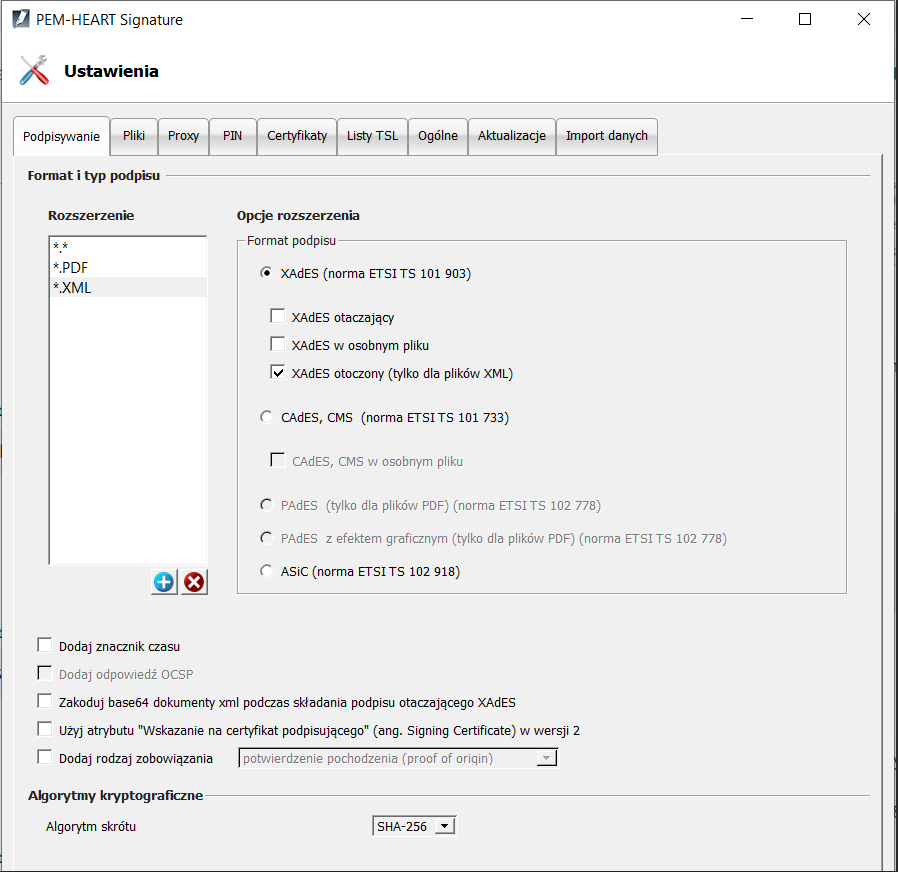This screenshot has width=898, height=872.
Task: Toggle base64 encoding of xml documents
Action: (44, 702)
